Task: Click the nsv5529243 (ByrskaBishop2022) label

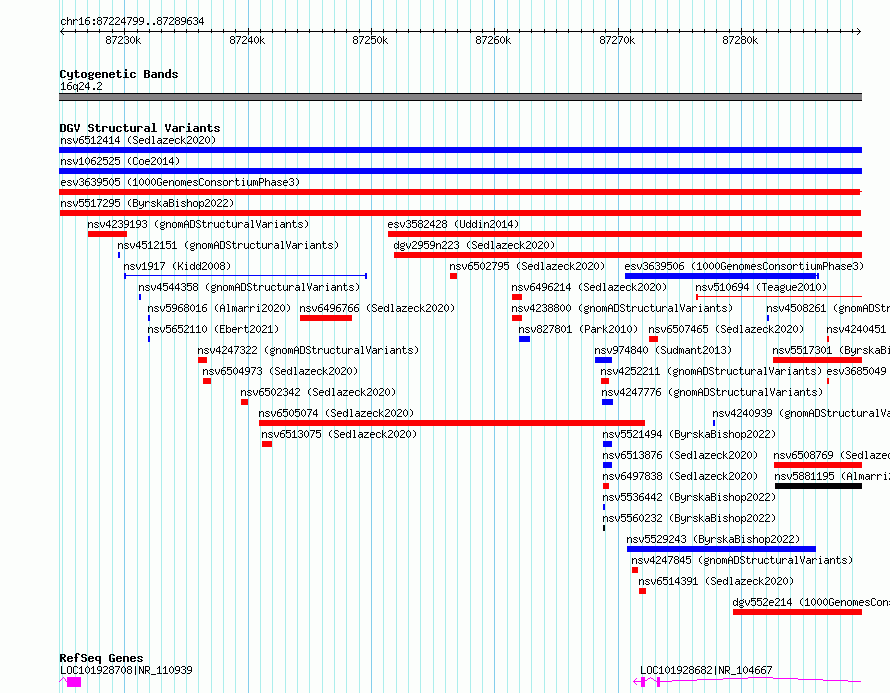Action: point(713,539)
